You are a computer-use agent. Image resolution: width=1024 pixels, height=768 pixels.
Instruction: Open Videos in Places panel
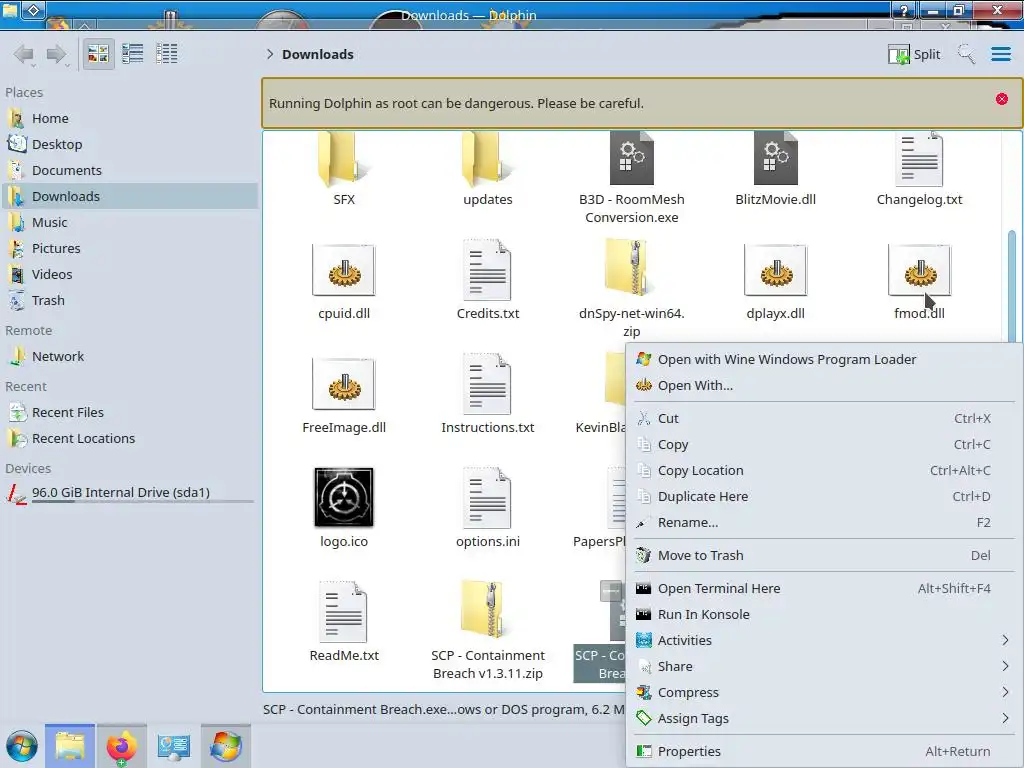click(x=129, y=275)
